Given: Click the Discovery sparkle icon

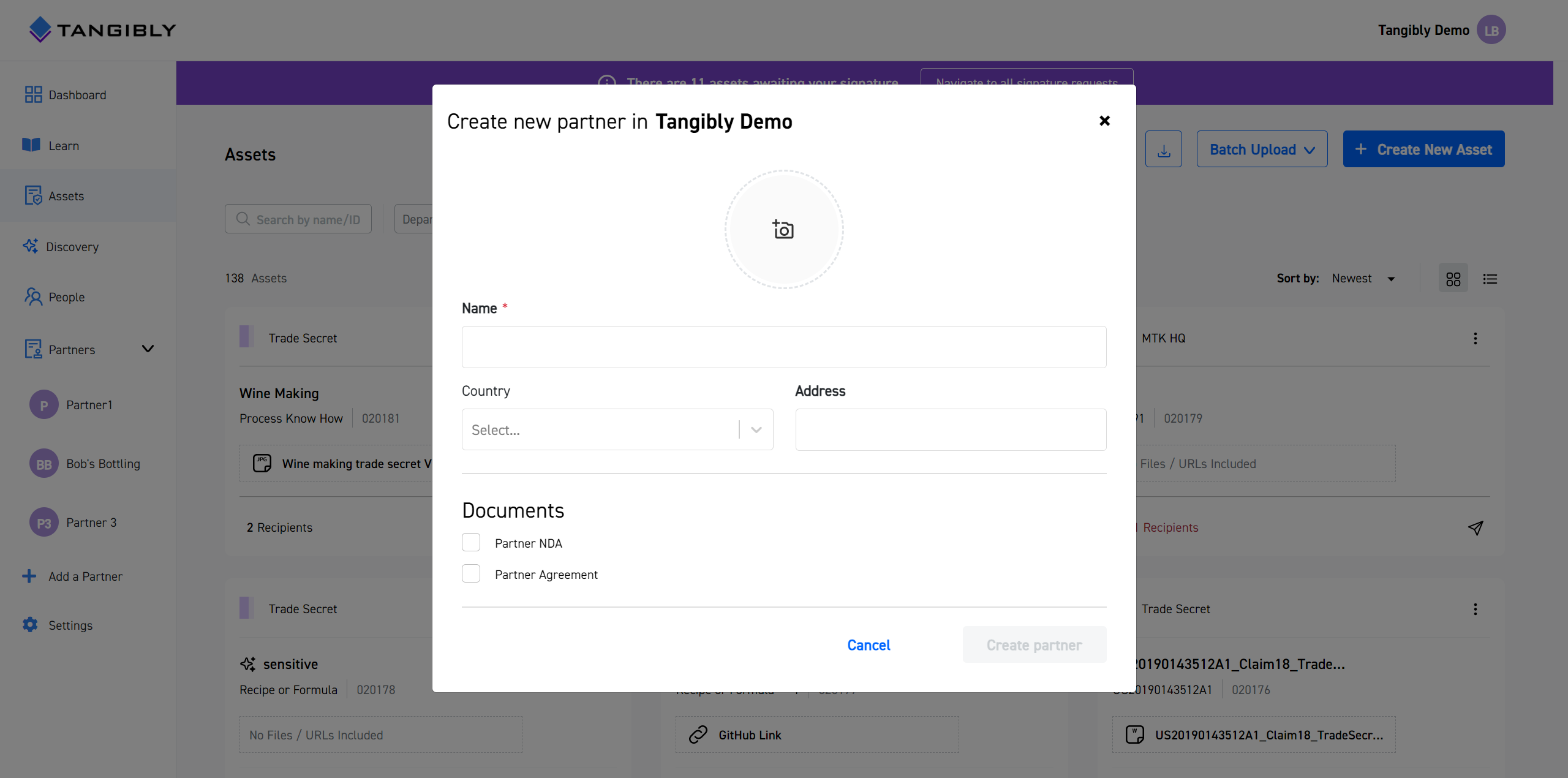Looking at the screenshot, I should (31, 246).
